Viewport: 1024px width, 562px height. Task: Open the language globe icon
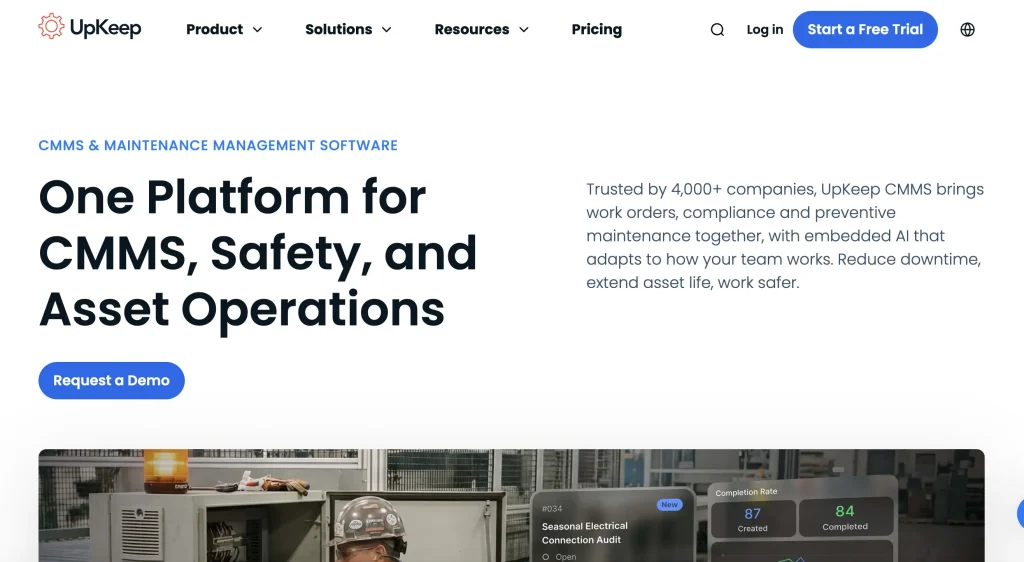967,29
